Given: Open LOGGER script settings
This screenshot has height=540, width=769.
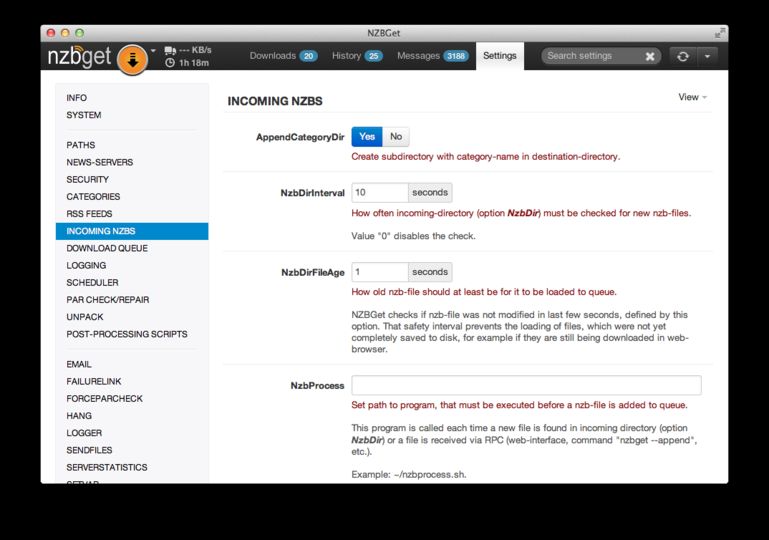Looking at the screenshot, I should (x=84, y=433).
